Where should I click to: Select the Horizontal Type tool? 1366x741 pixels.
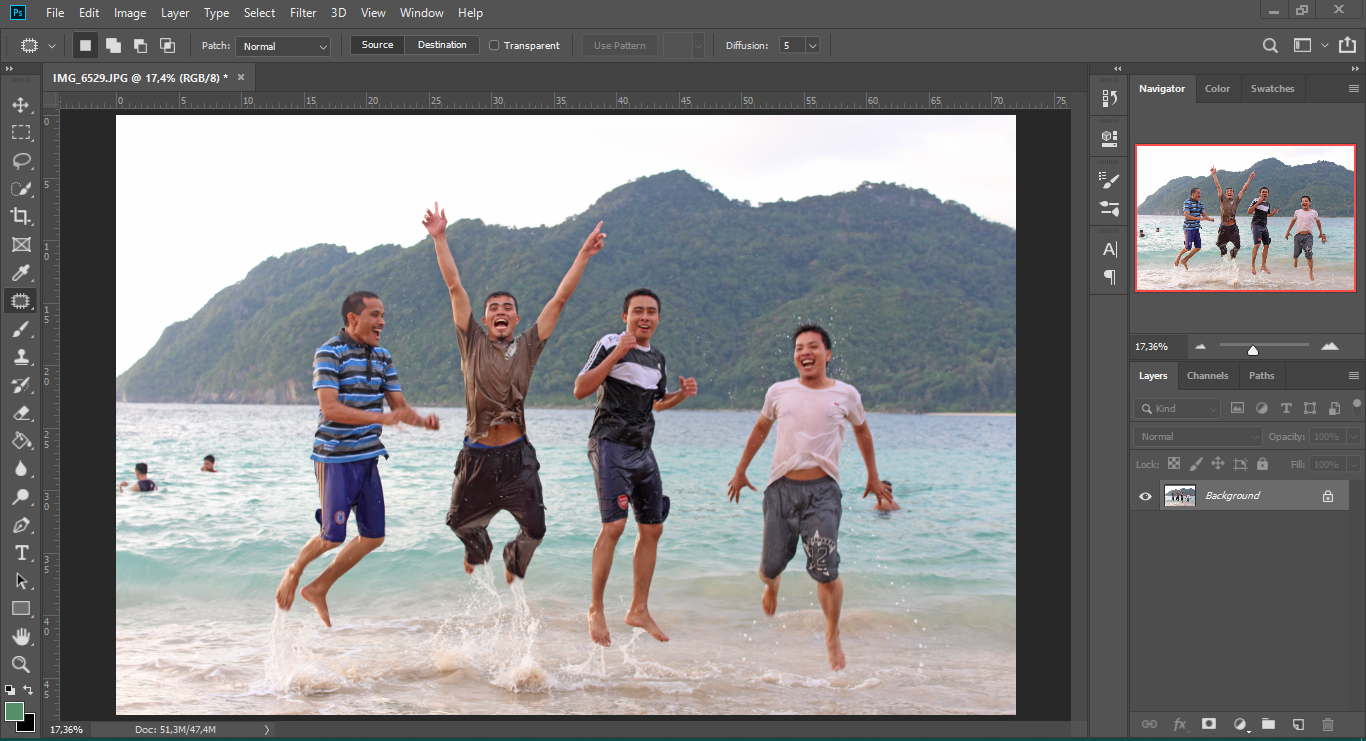click(20, 553)
